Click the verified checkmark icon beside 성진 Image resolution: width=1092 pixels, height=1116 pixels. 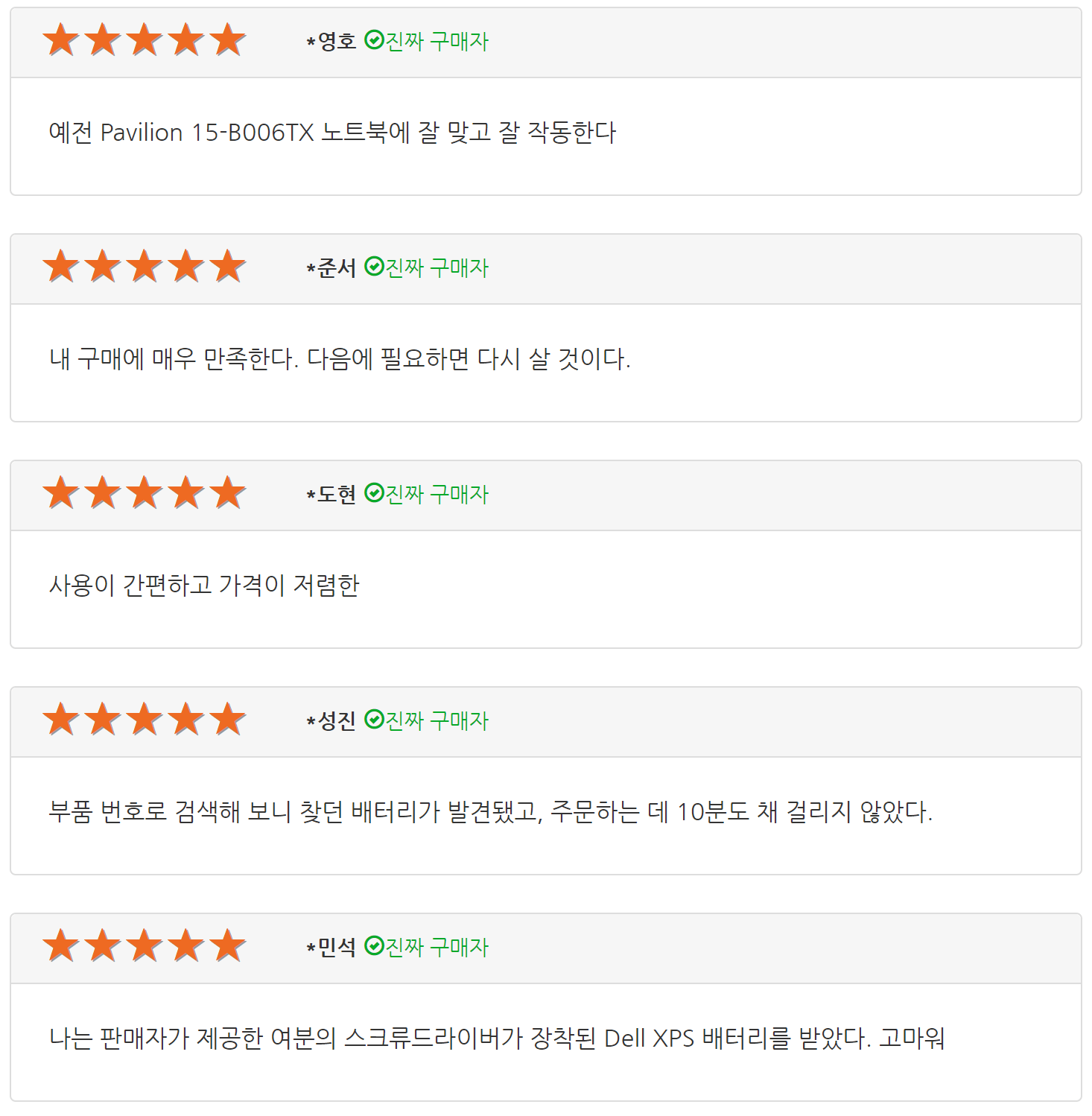click(x=374, y=720)
